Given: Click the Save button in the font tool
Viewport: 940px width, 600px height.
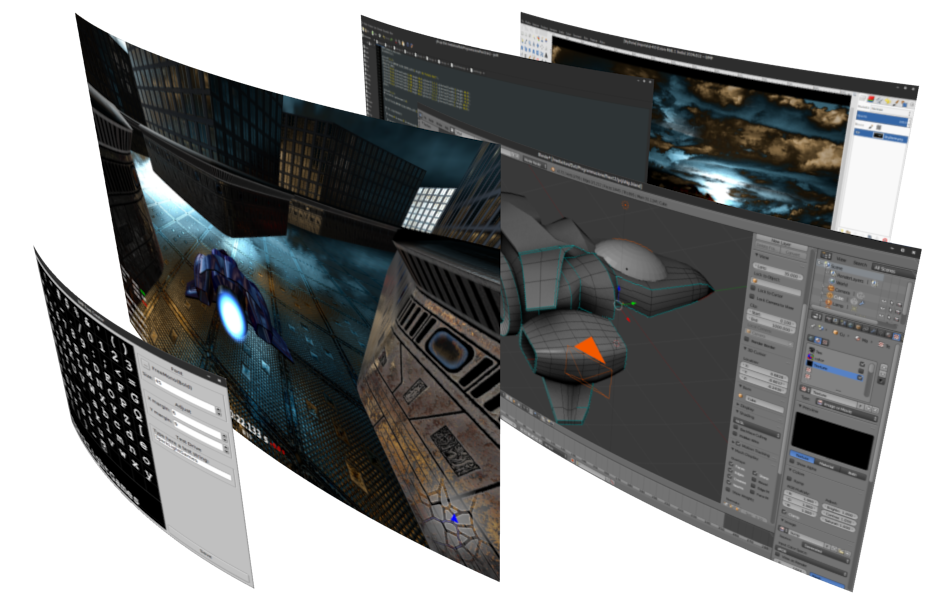Looking at the screenshot, I should point(206,553).
